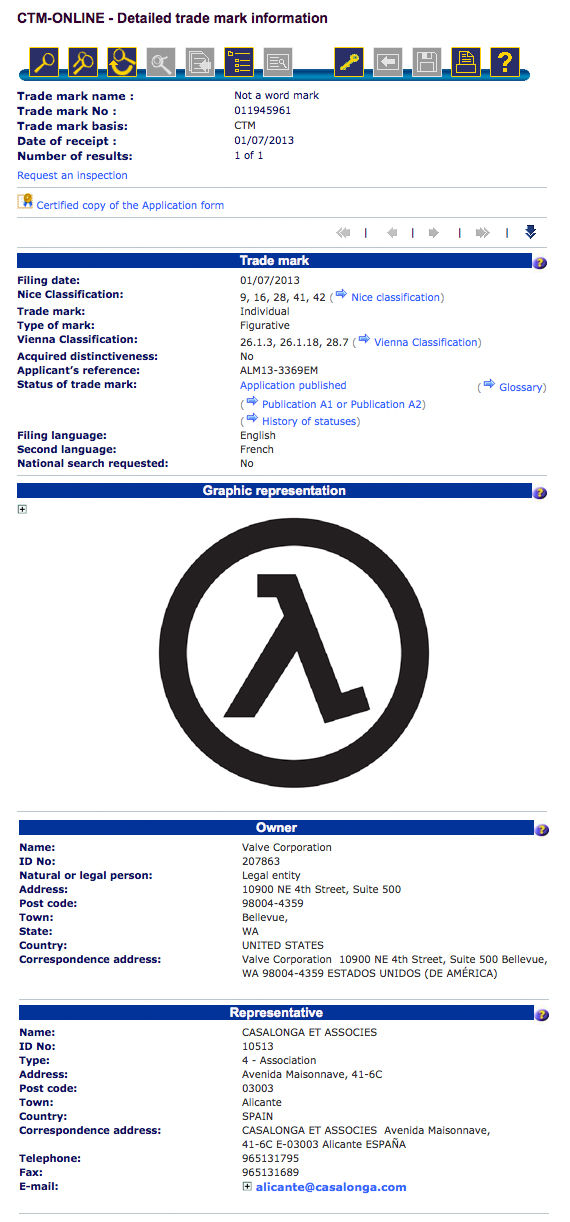Click the Graphic representation header bar
Image resolution: width=570 pixels, height=1222 pixels.
coord(274,491)
